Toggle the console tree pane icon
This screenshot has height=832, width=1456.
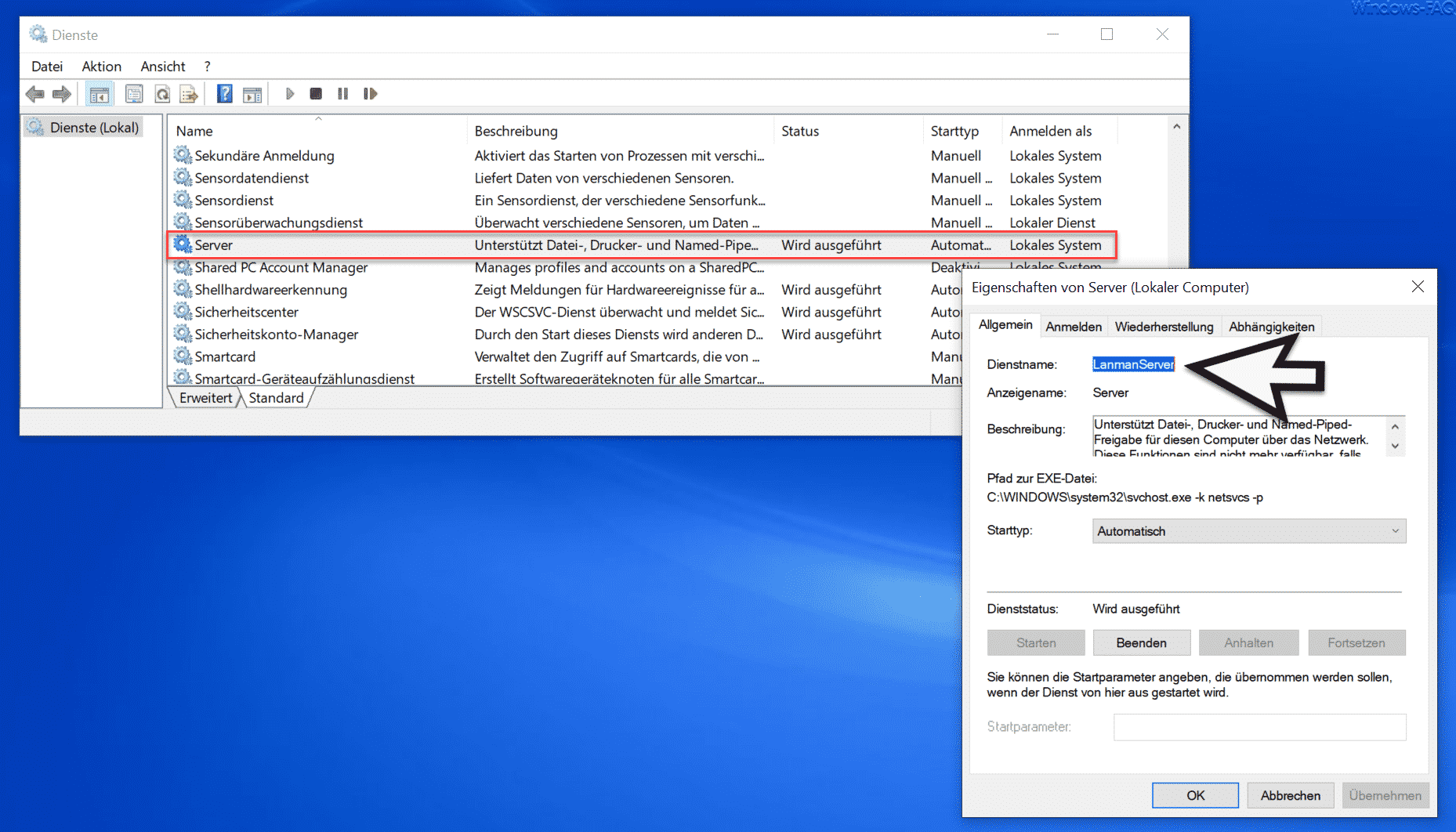click(100, 94)
